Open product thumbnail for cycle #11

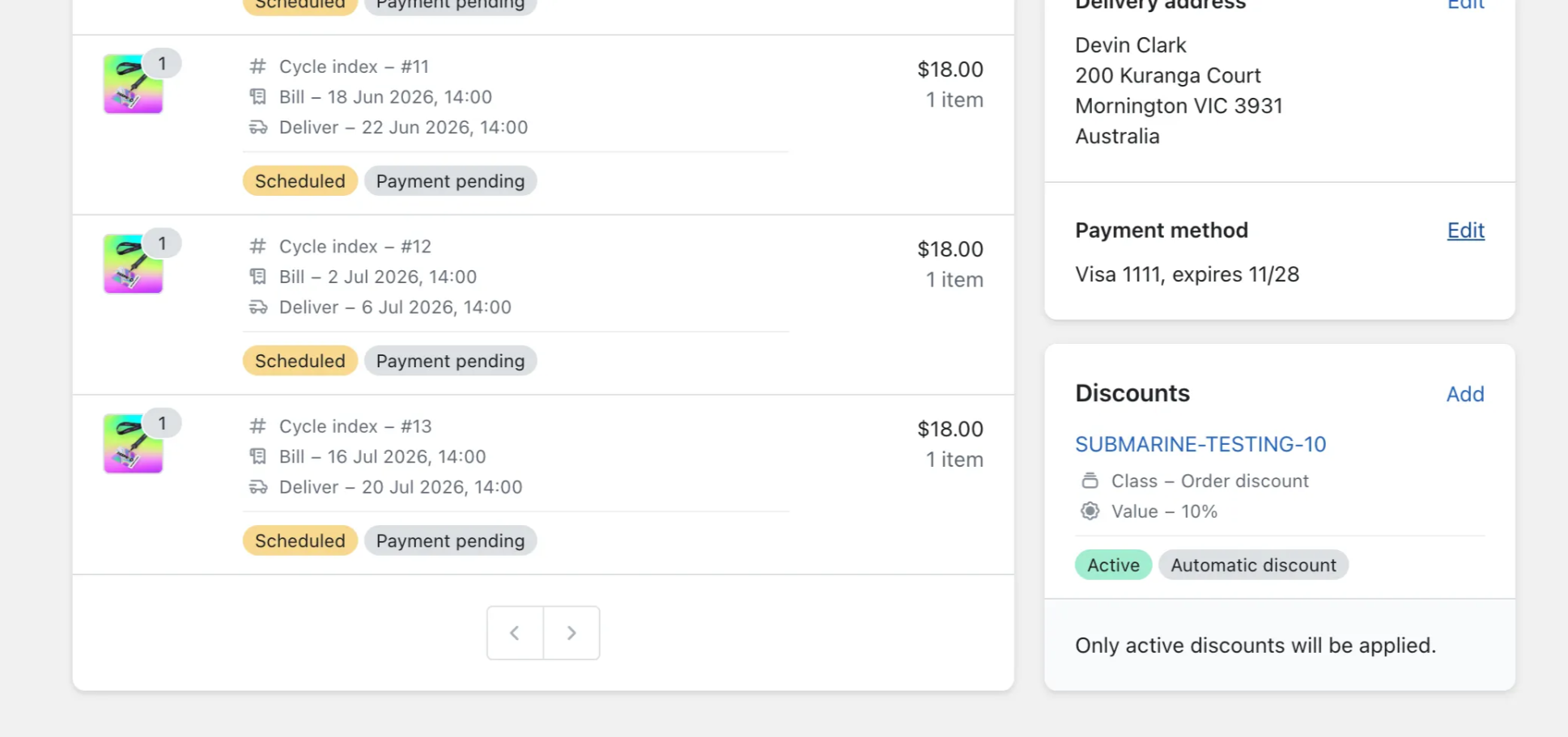tap(134, 84)
